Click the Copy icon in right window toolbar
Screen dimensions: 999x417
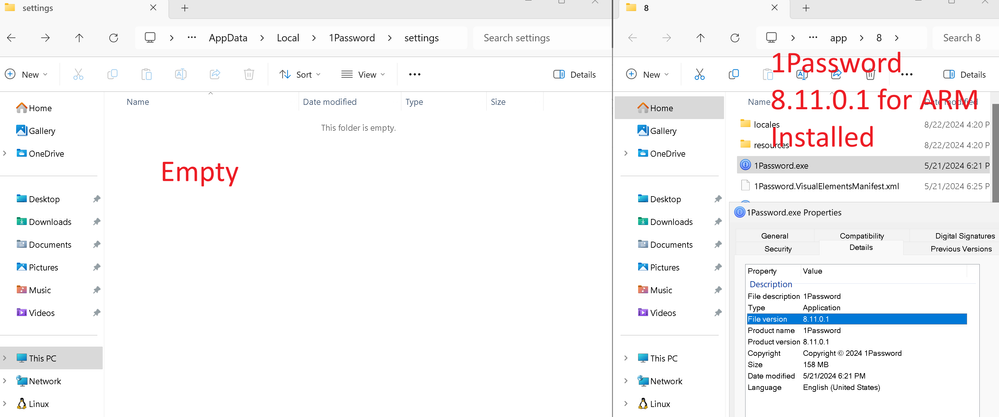(733, 74)
